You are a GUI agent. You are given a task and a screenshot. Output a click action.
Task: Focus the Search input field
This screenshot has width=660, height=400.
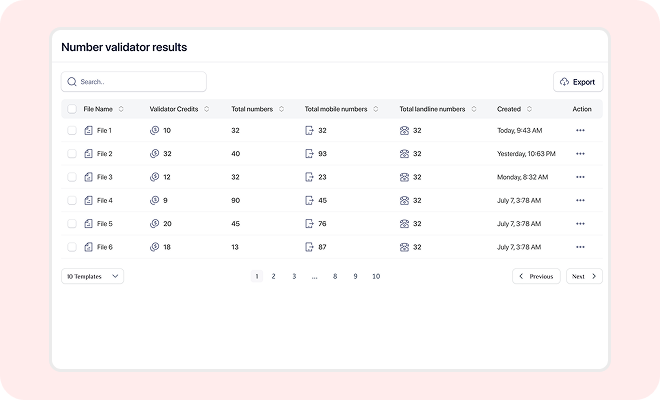[x=134, y=82]
